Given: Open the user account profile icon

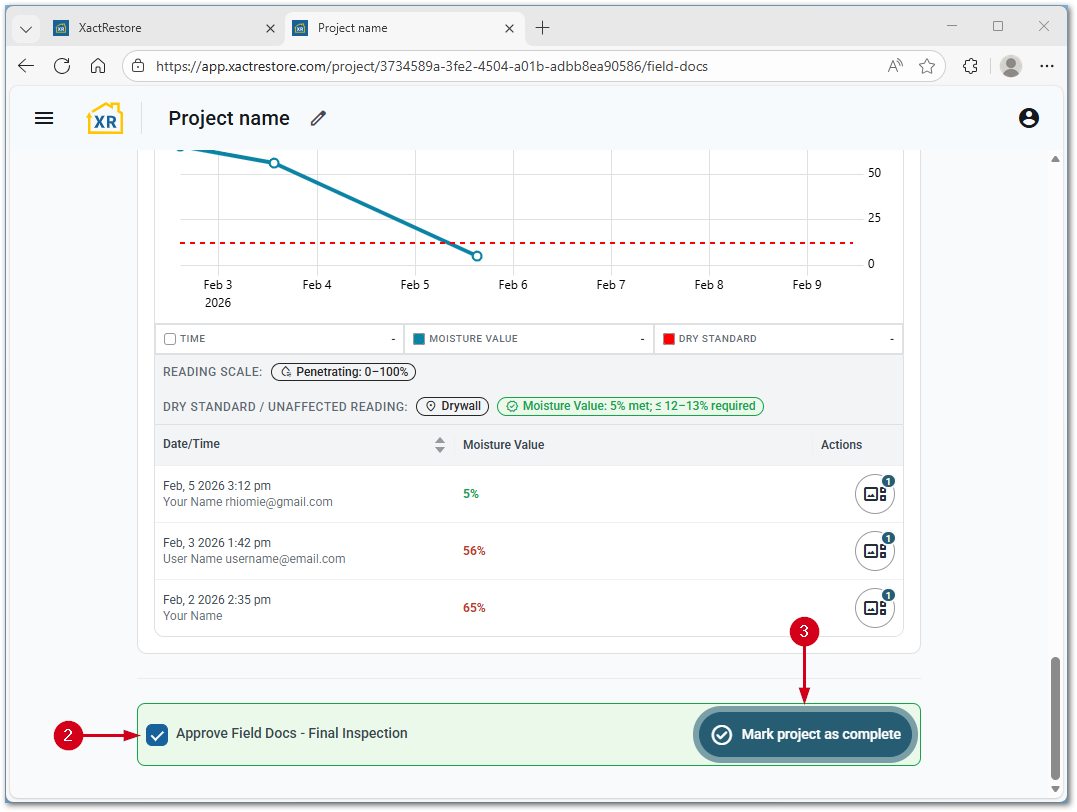Looking at the screenshot, I should tap(1028, 118).
